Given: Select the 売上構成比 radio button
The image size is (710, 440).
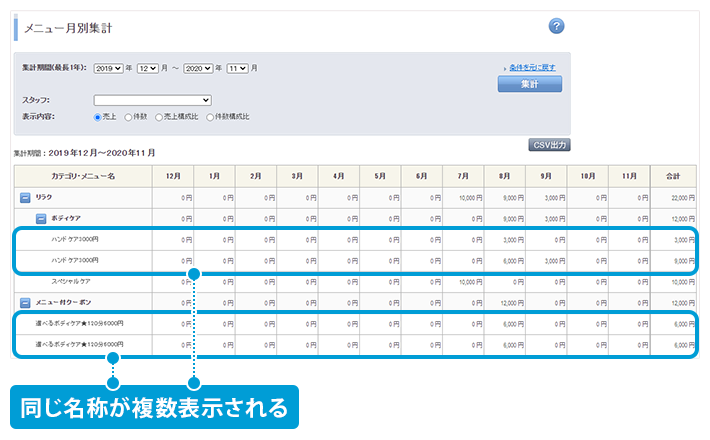Looking at the screenshot, I should [158, 117].
